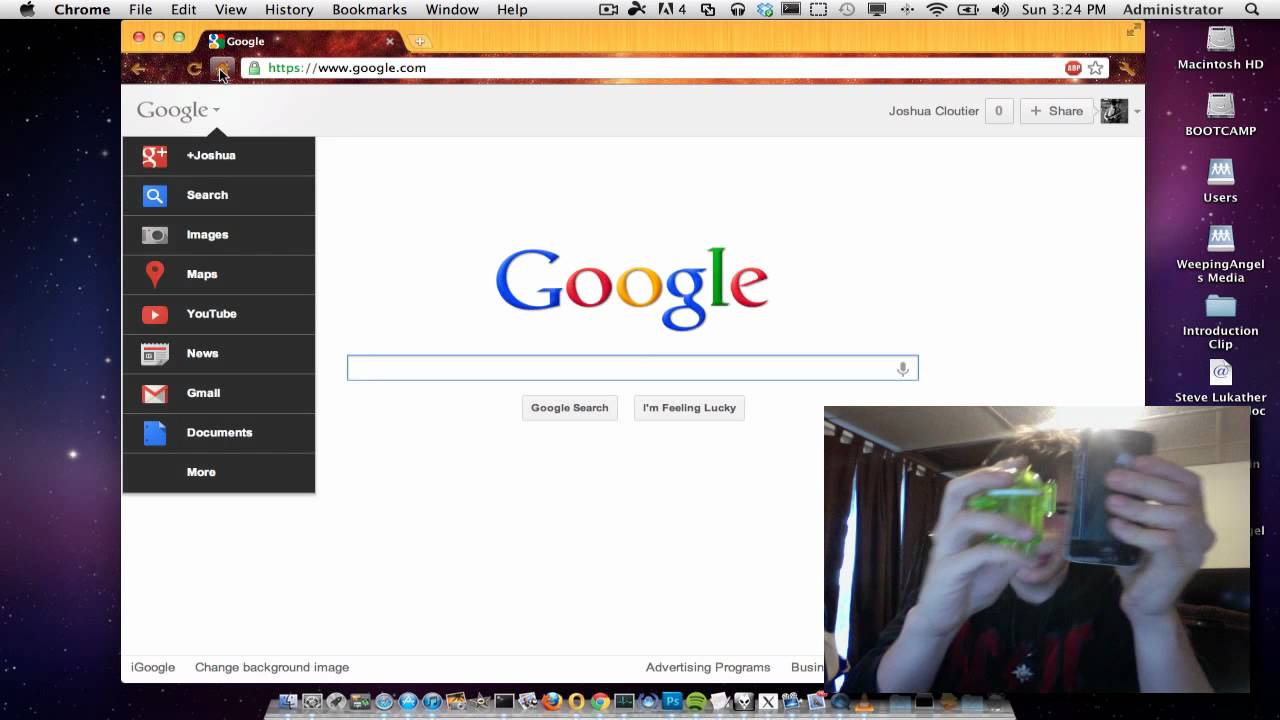
Task: Open the Chrome home page button
Action: [x=222, y=69]
